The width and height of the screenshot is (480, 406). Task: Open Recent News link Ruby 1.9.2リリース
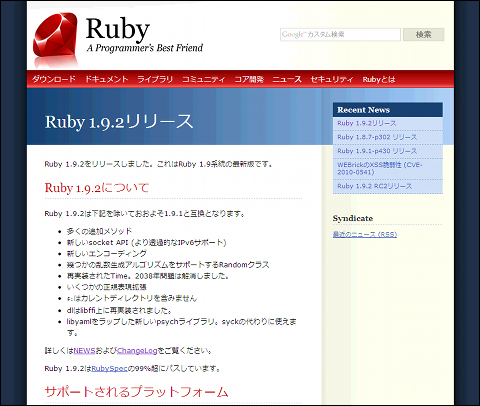[367, 123]
